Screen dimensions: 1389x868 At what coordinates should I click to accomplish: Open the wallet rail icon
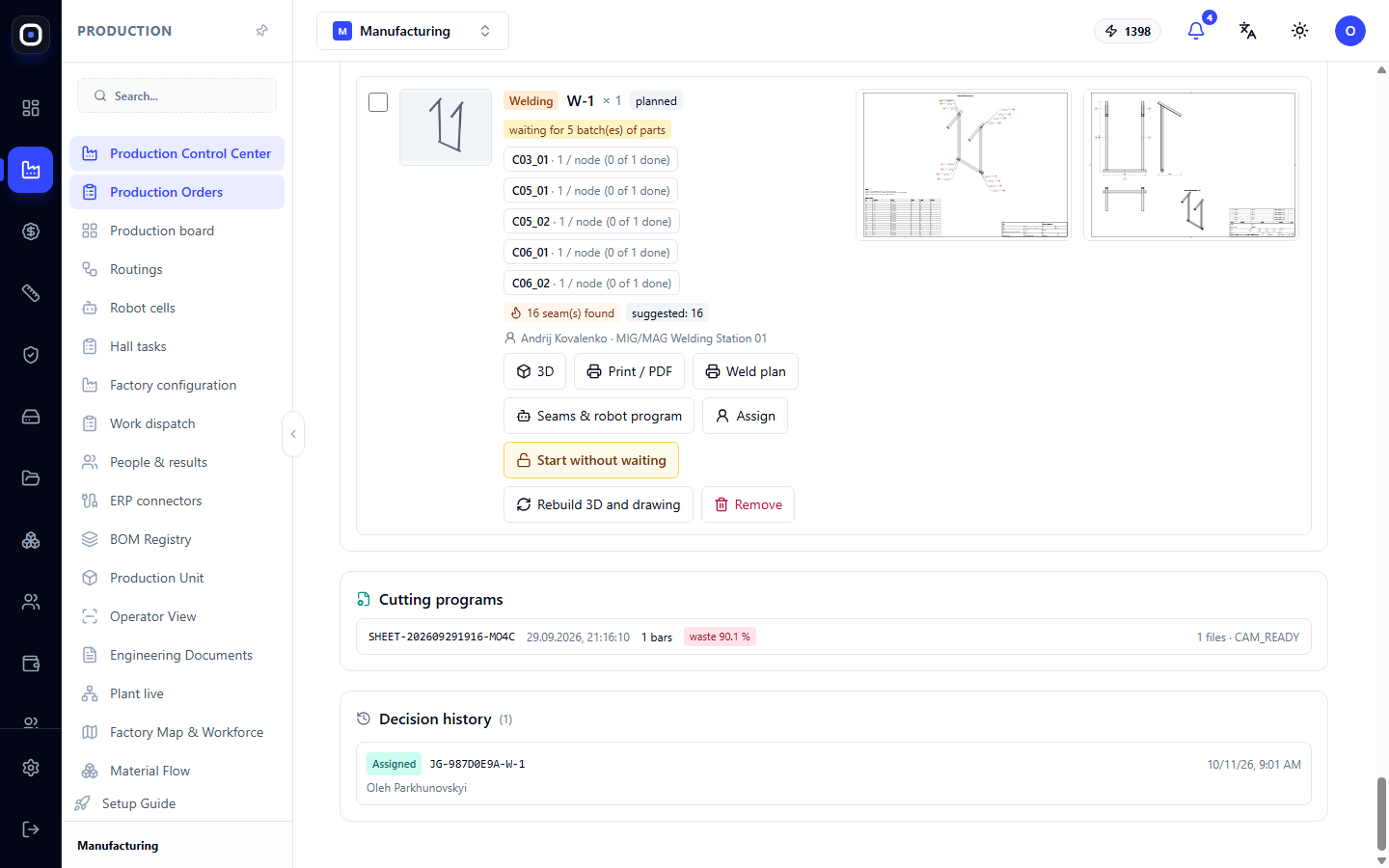31,664
